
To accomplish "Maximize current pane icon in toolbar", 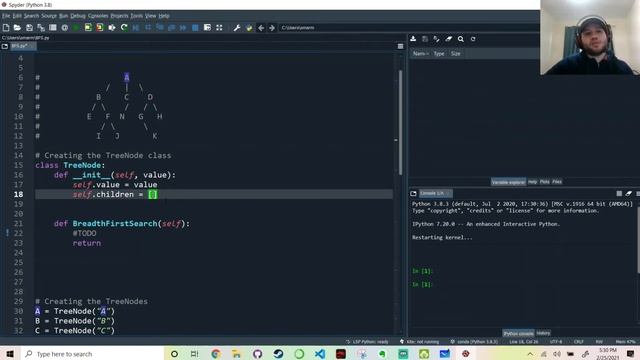I will click(x=219, y=28).
